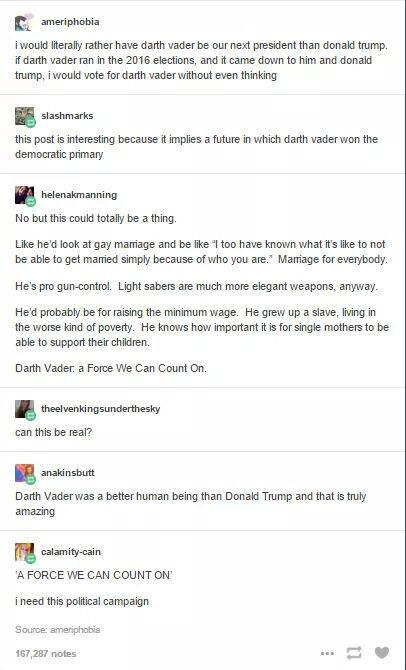The height and width of the screenshot is (670, 406).
Task: Click the reblog arrows icon
Action: tap(354, 653)
